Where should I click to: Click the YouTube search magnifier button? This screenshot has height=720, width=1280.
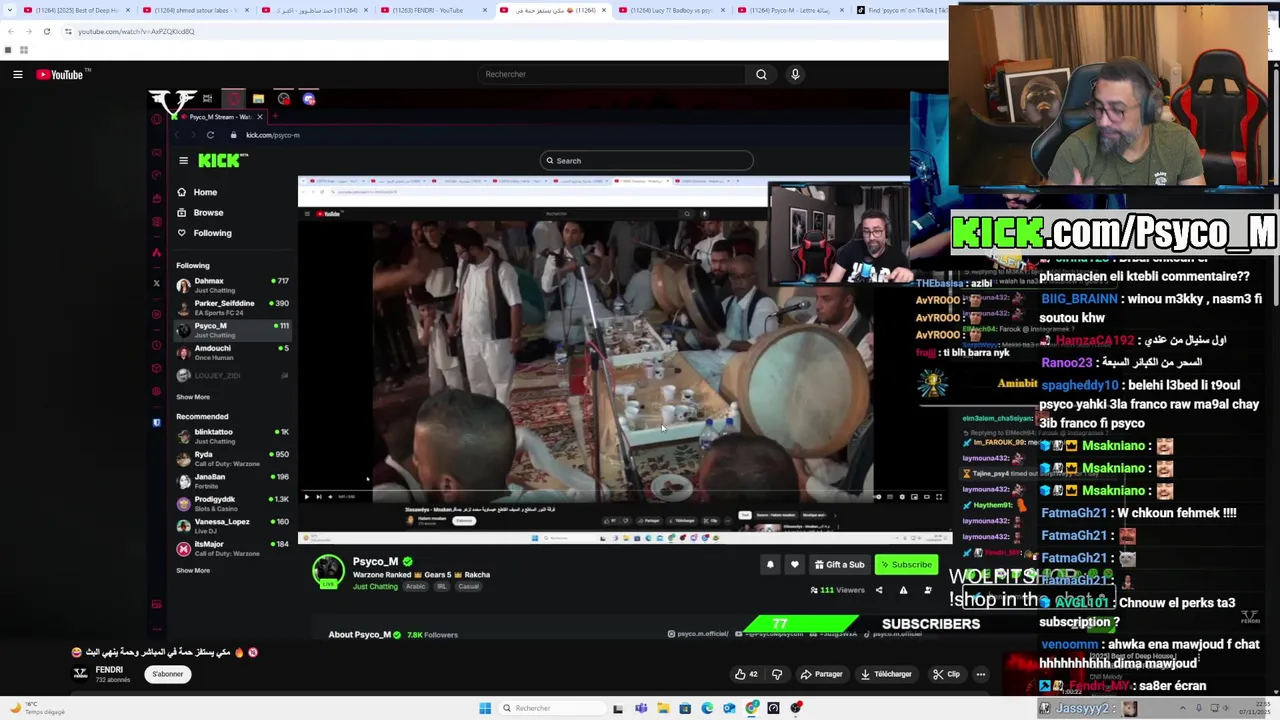(761, 74)
